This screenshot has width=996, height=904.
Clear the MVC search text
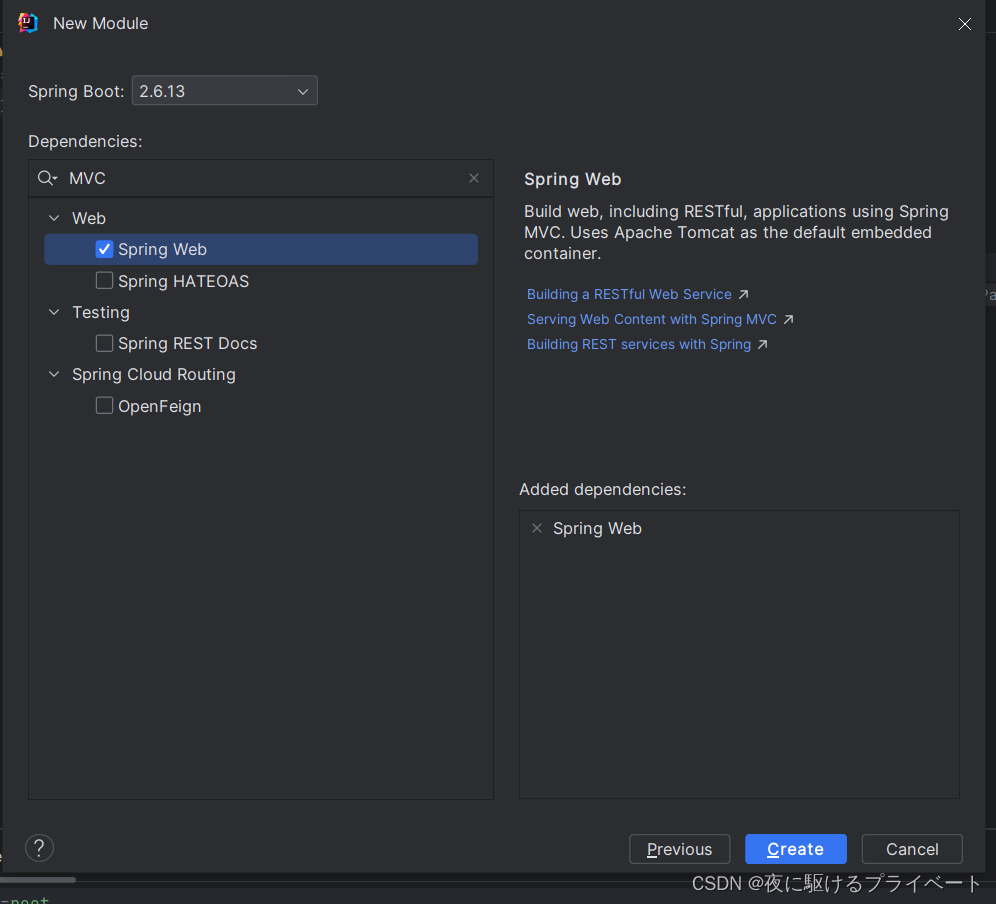click(x=474, y=178)
